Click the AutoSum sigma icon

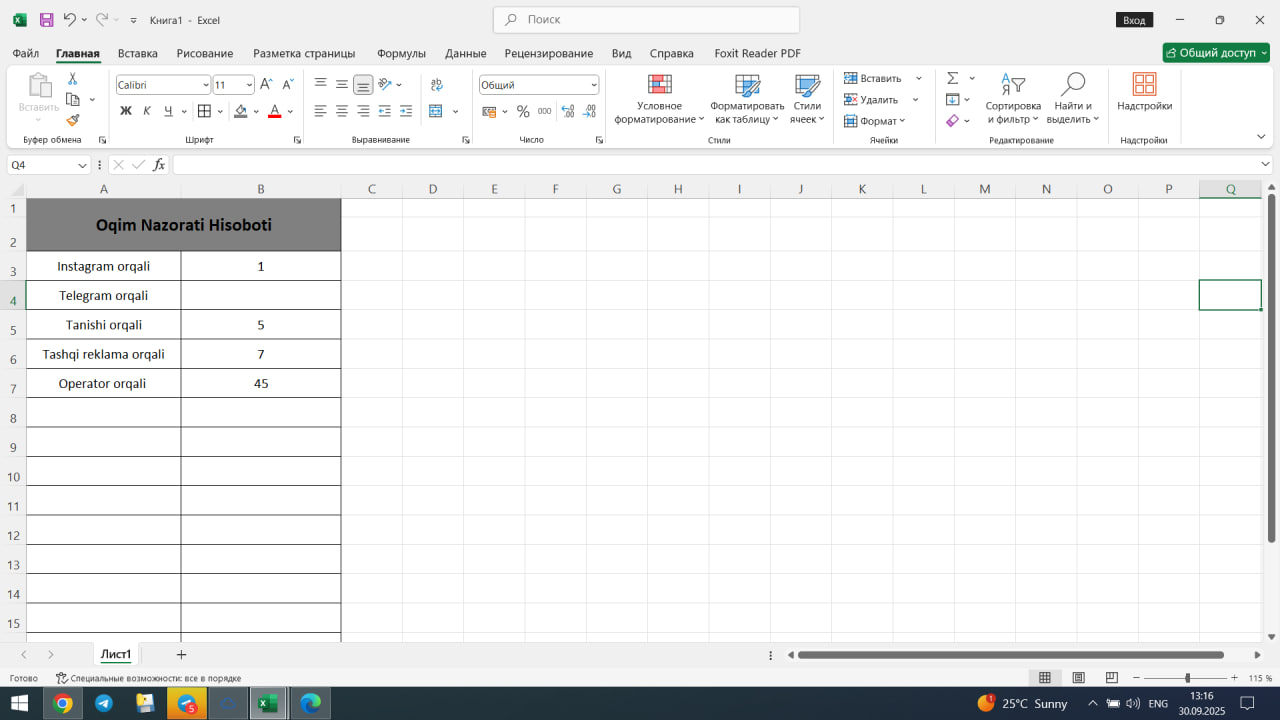(952, 78)
